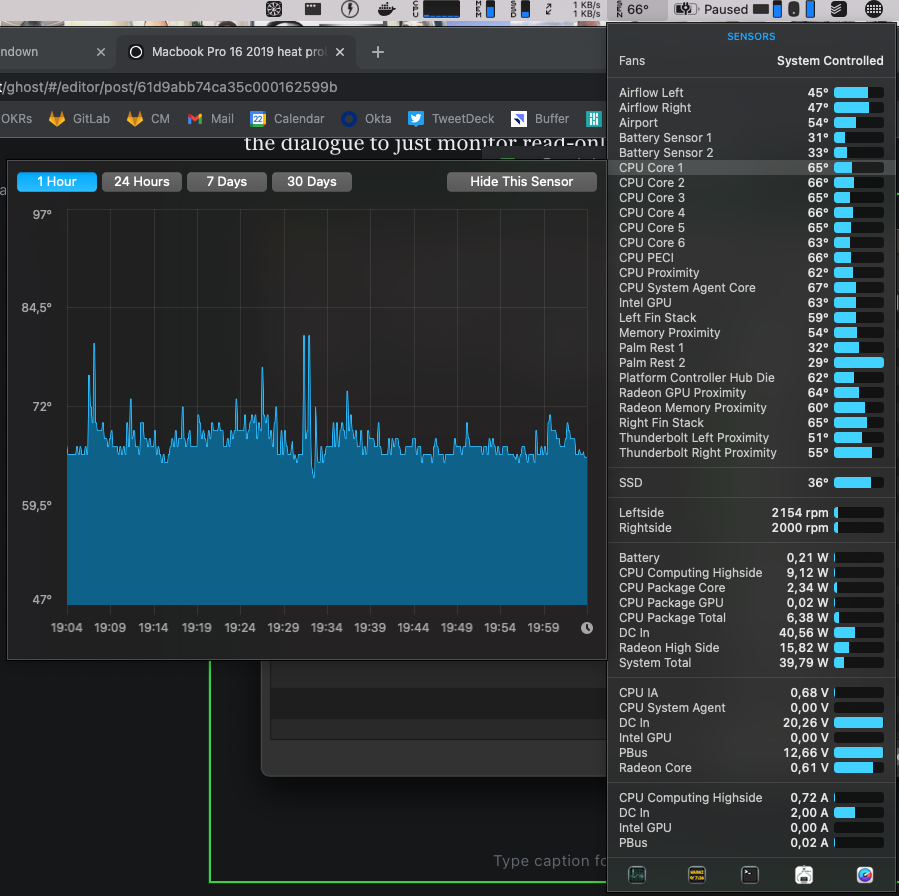
Task: Open the battery Paused menu bar item
Action: pos(713,9)
